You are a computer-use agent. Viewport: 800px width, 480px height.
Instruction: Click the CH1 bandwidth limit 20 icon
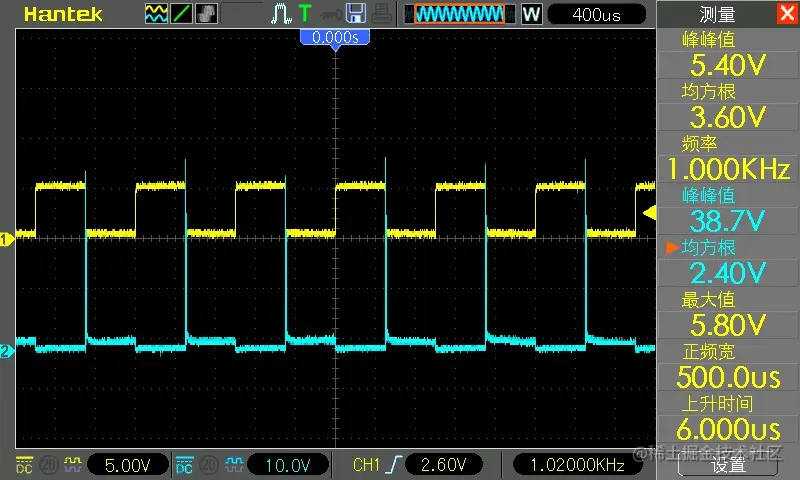(x=48, y=464)
